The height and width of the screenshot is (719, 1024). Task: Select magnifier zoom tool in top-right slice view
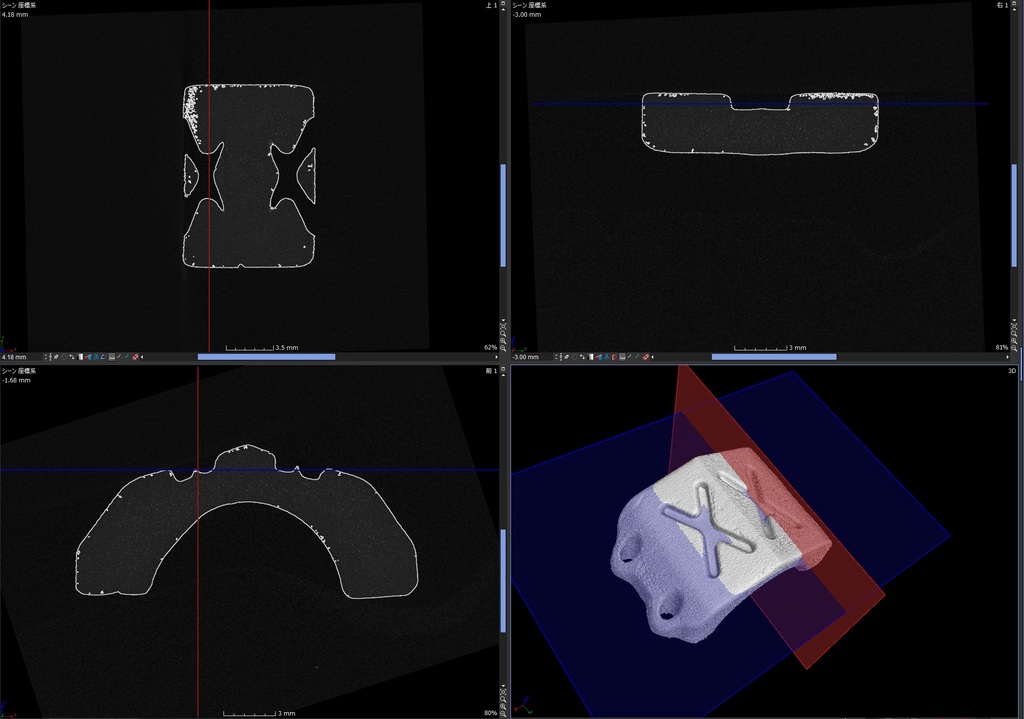1014,333
